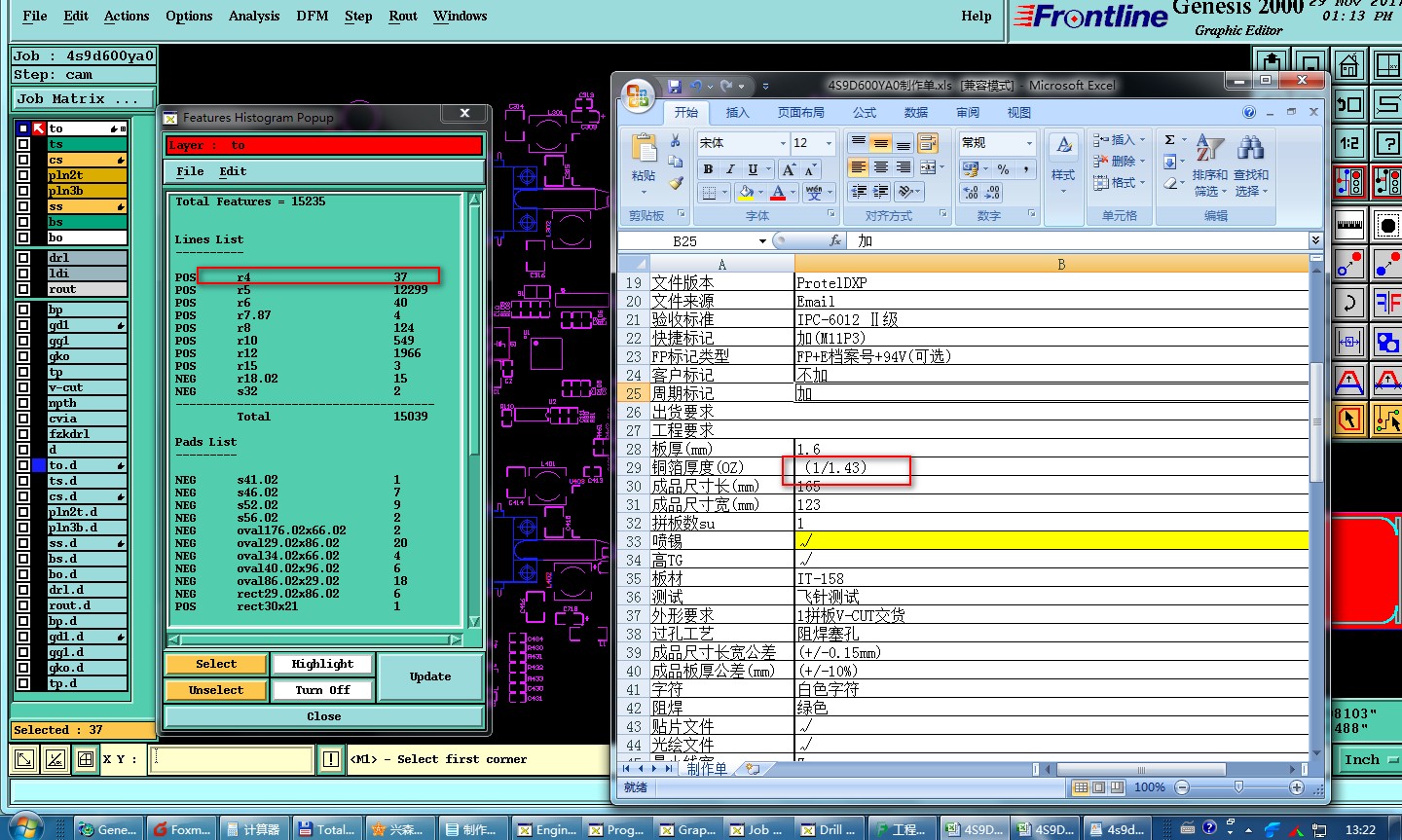Click the black dot feature select icon
The height and width of the screenshot is (840, 1402).
click(1387, 226)
